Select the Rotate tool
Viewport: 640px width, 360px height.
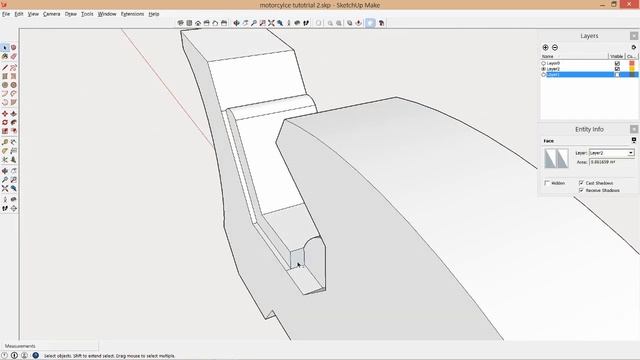[x=5, y=122]
